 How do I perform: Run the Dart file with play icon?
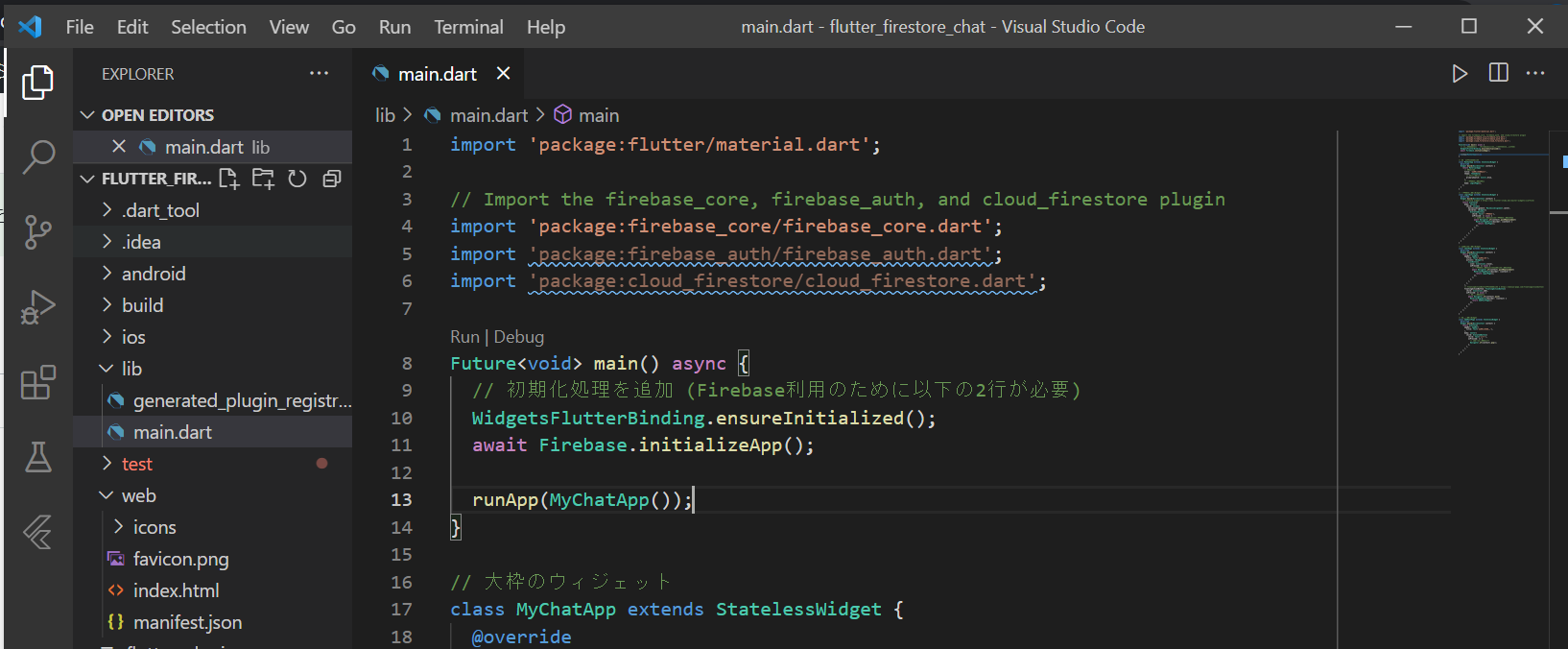1460,73
